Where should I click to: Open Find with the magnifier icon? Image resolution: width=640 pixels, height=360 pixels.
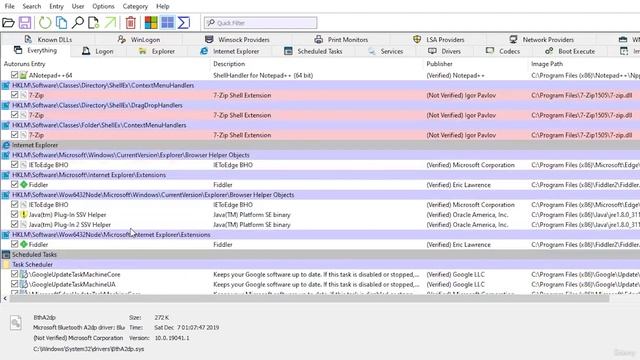coord(78,22)
